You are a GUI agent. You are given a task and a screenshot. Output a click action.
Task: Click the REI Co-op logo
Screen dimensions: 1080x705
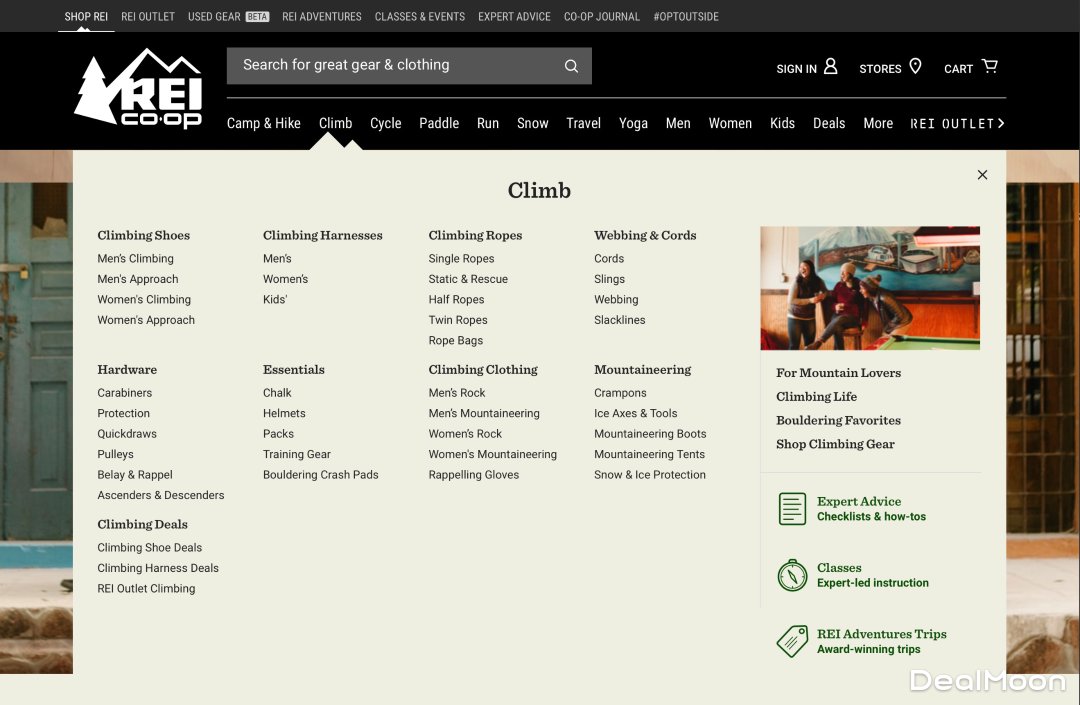click(x=138, y=88)
